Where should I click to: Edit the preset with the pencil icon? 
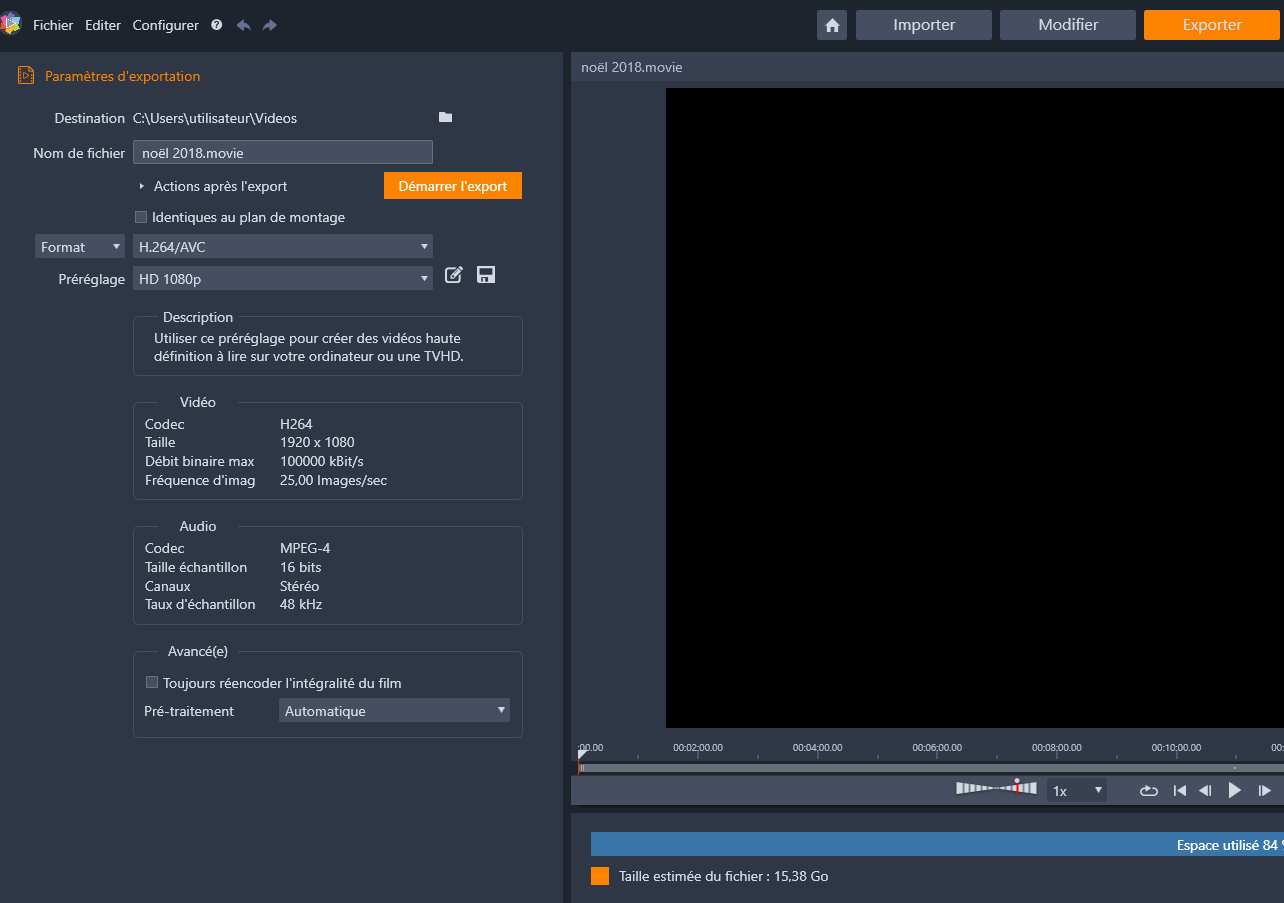click(454, 275)
